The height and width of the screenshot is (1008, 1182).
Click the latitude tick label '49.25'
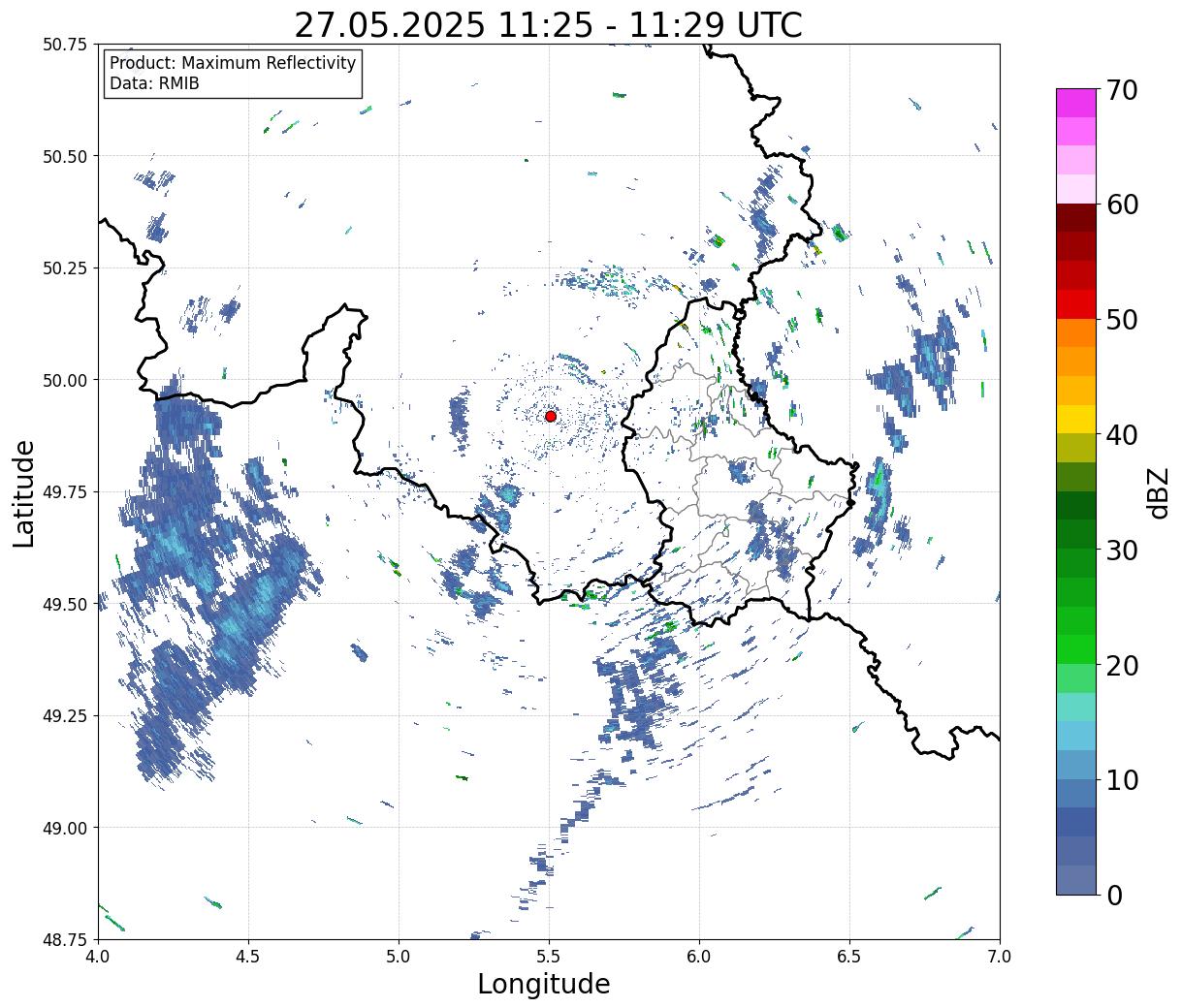(x=65, y=715)
